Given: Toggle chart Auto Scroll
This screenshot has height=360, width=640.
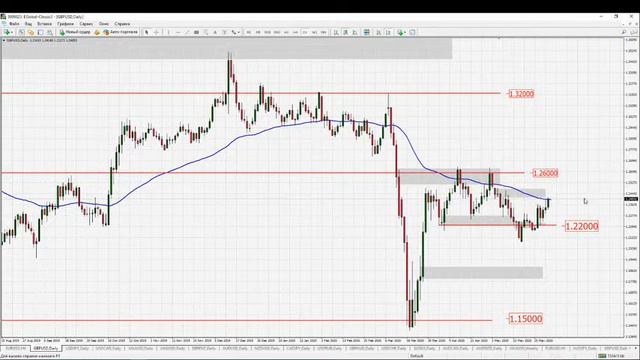Looking at the screenshot, I should tap(378, 32).
